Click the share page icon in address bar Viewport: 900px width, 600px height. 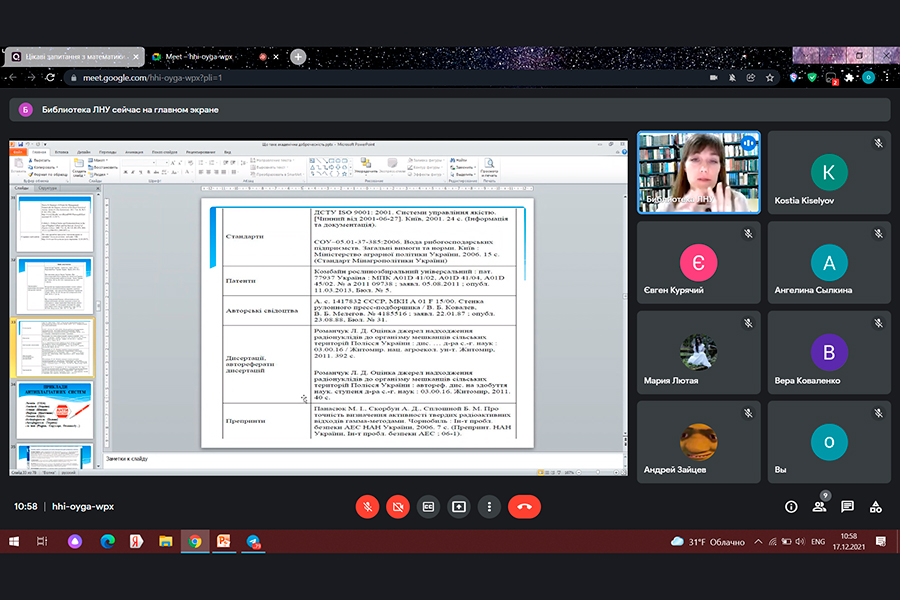[x=751, y=78]
